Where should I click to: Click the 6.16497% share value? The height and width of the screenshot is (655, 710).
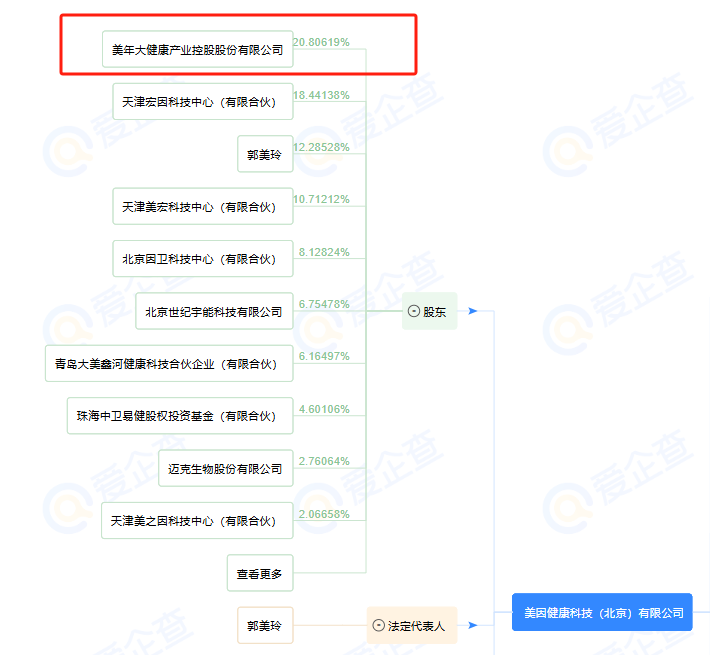point(324,356)
